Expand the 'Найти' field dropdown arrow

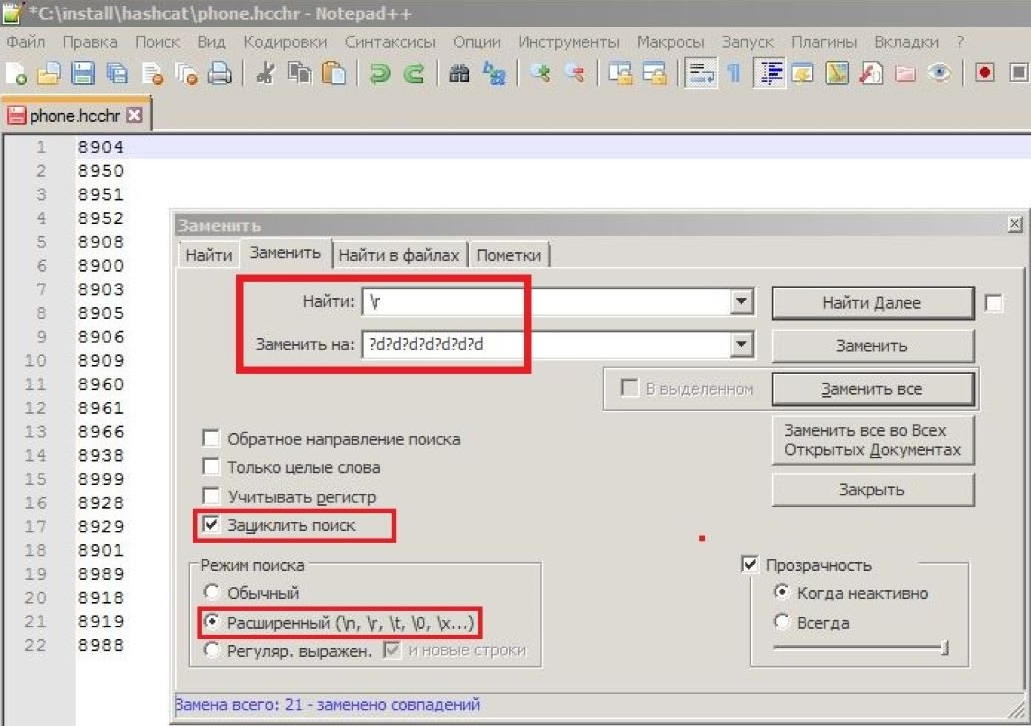(740, 302)
